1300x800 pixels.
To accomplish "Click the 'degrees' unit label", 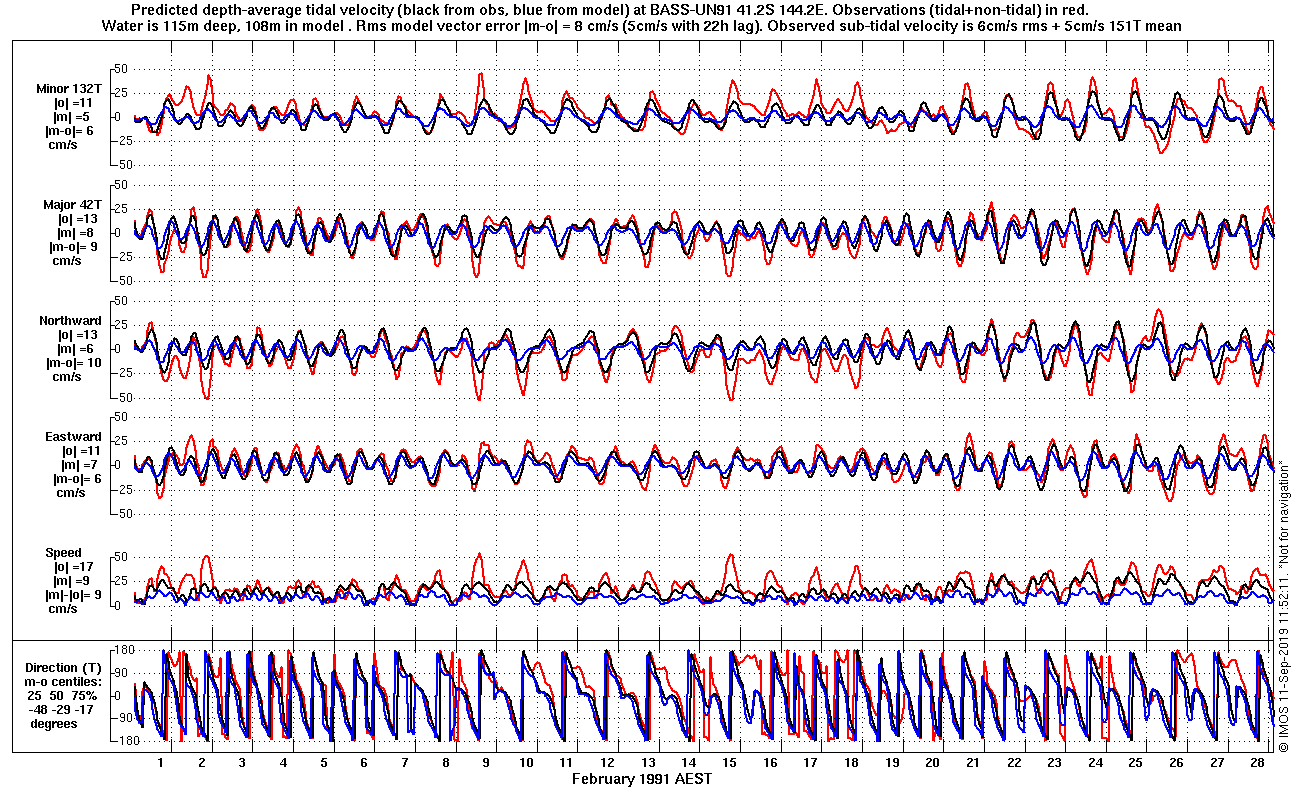I will [x=54, y=723].
